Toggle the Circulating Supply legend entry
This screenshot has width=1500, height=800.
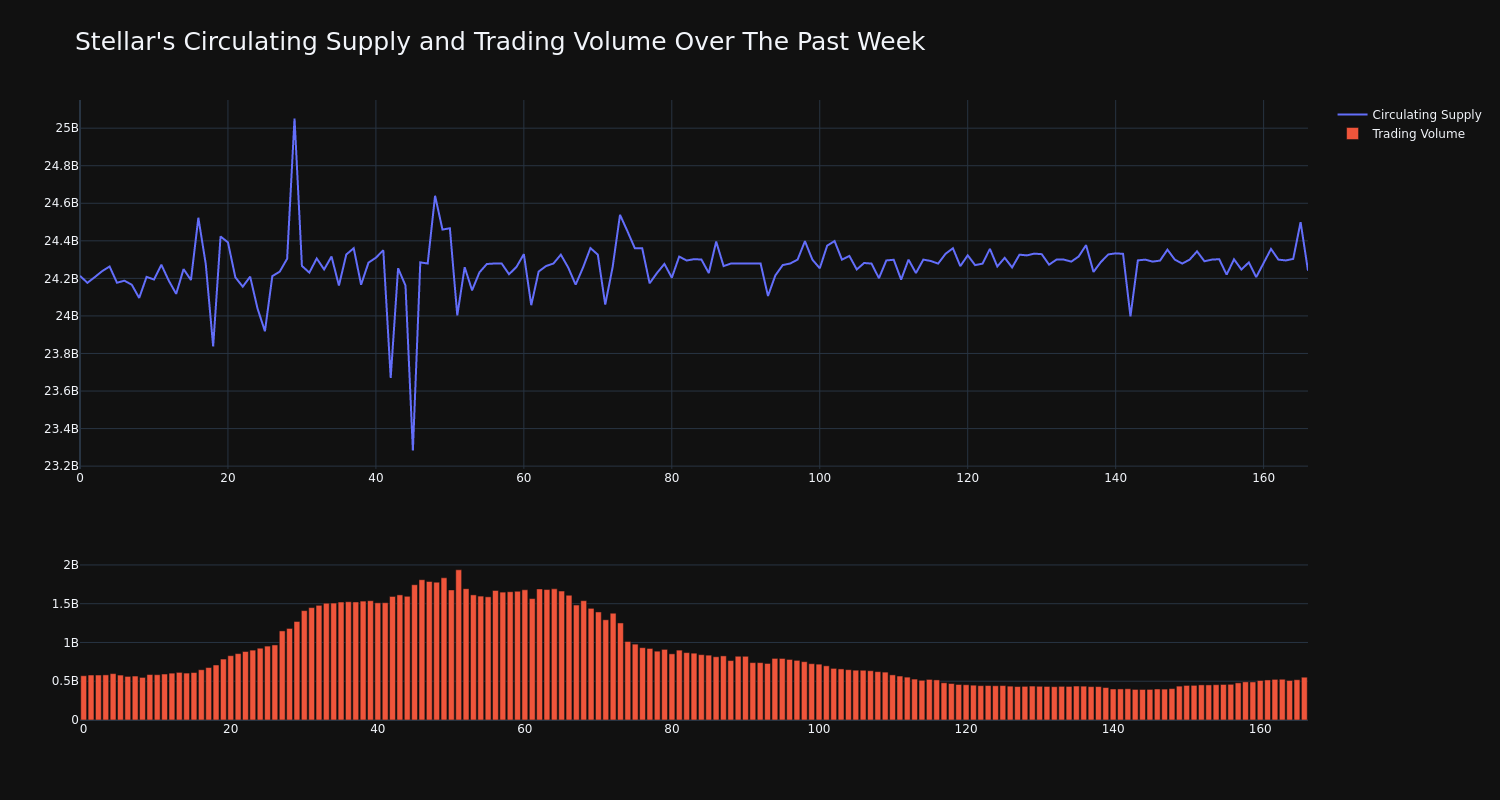click(1409, 115)
